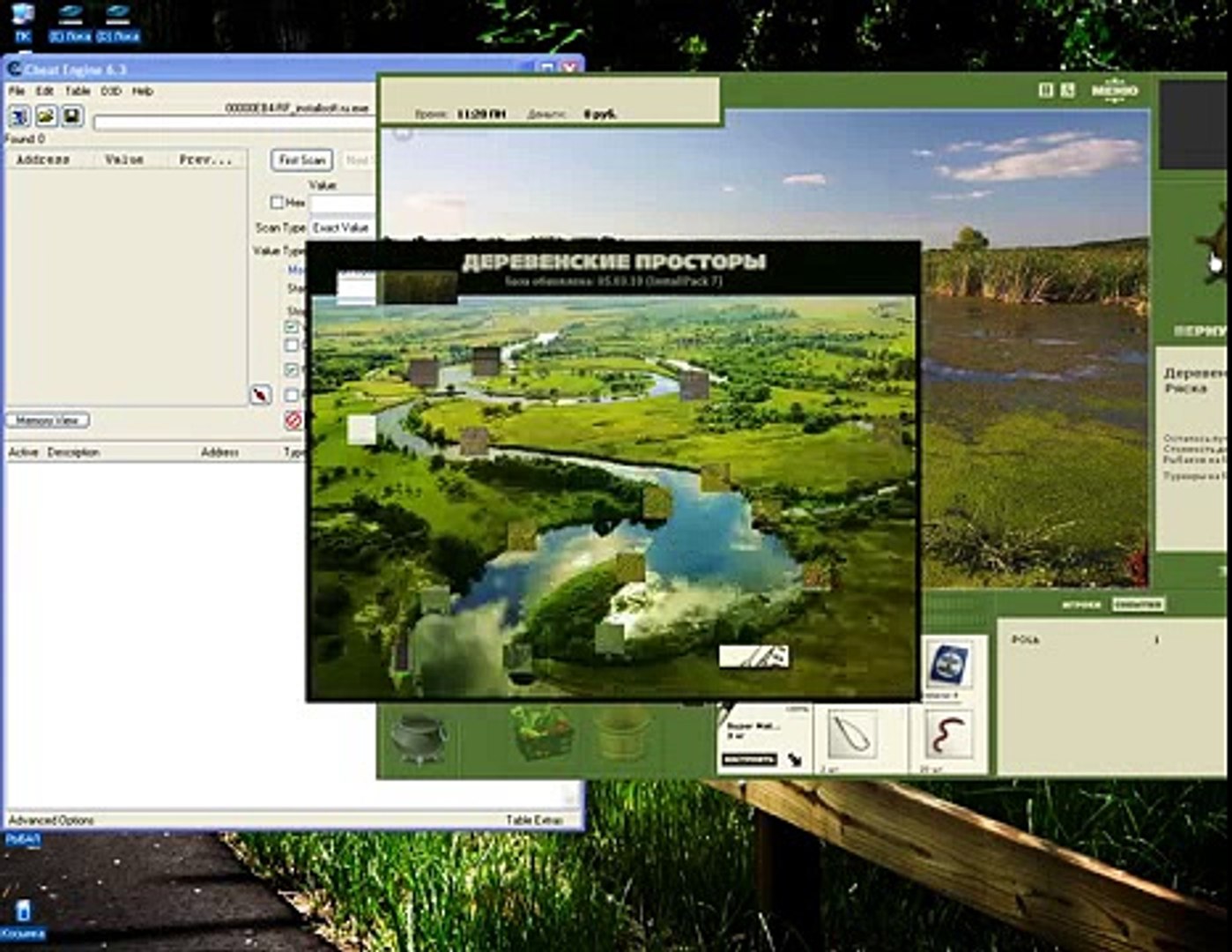Toggle the Hex checkbox
This screenshot has width=1232, height=952.
pos(277,203)
